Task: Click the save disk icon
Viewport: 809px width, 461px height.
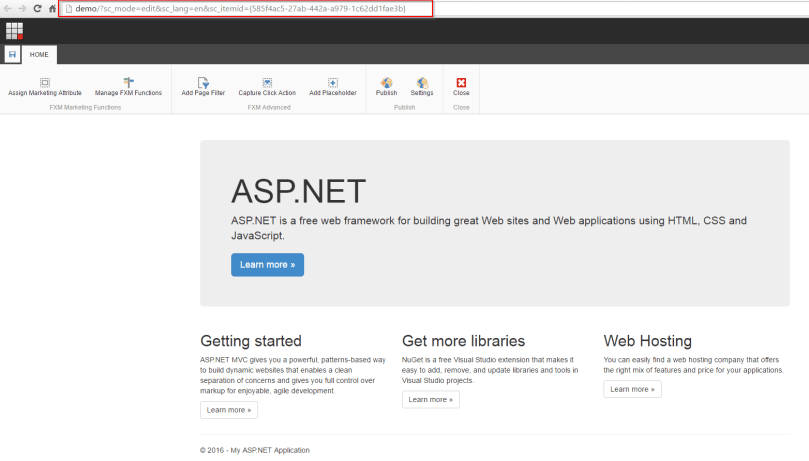Action: (x=12, y=54)
